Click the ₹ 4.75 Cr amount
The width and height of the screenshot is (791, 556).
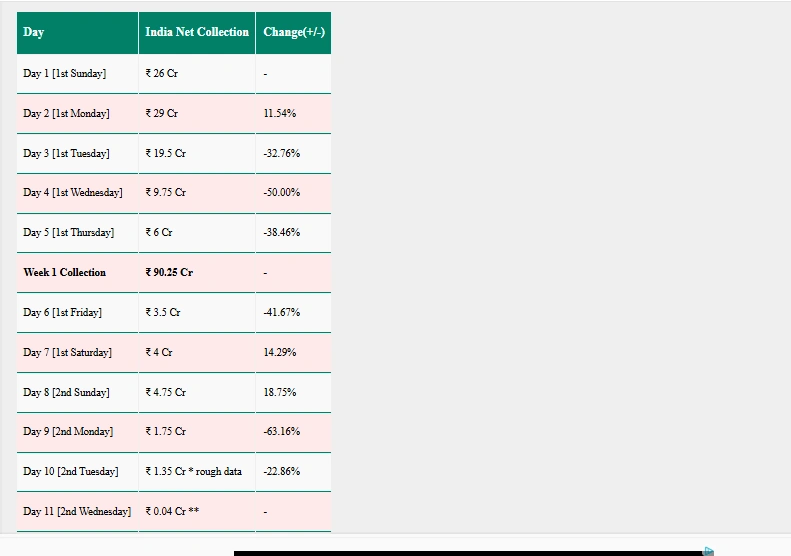(165, 393)
